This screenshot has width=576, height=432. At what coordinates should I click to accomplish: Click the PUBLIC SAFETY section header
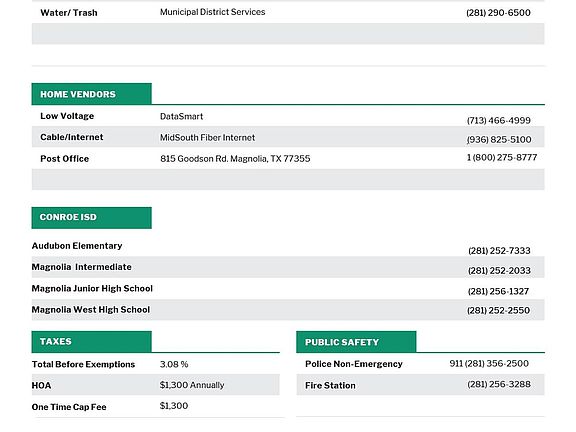pyautogui.click(x=356, y=342)
